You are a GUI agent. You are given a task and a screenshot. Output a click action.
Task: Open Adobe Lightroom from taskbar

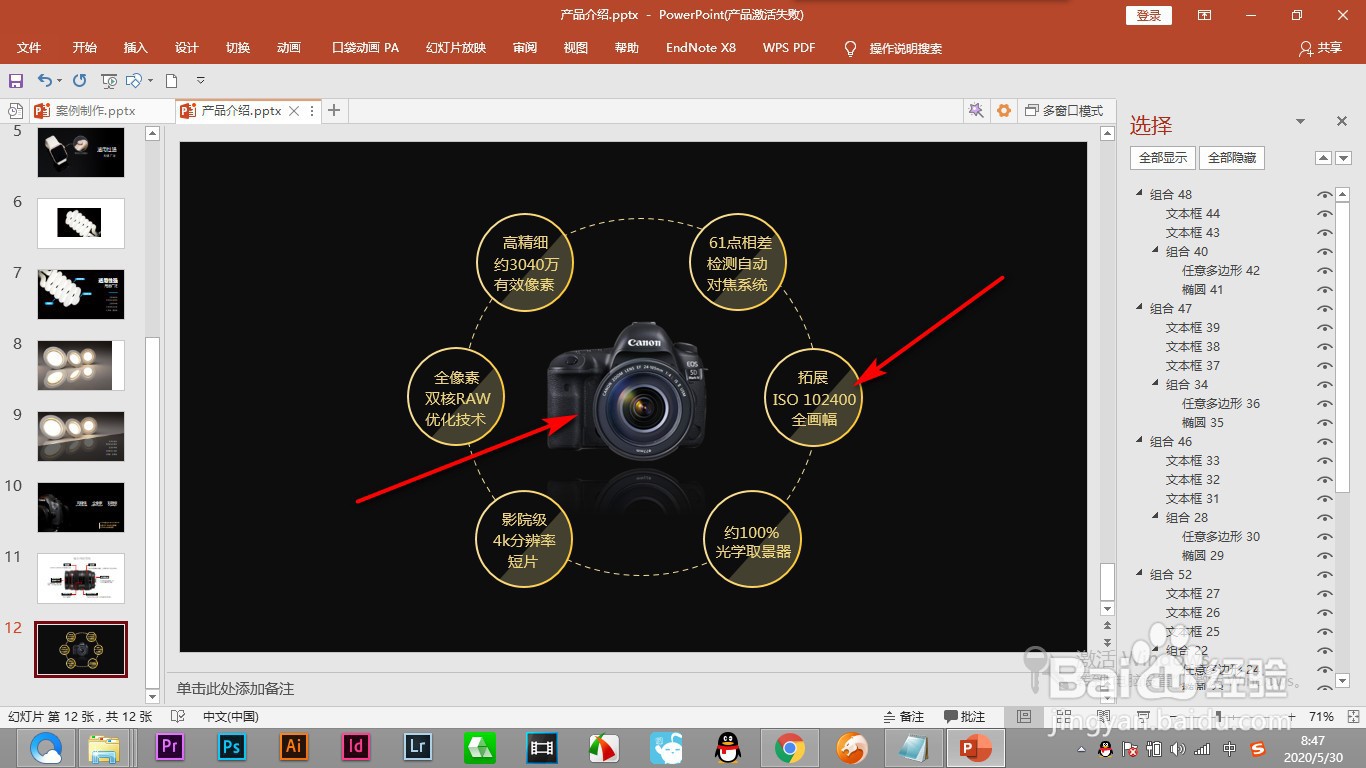pos(418,746)
